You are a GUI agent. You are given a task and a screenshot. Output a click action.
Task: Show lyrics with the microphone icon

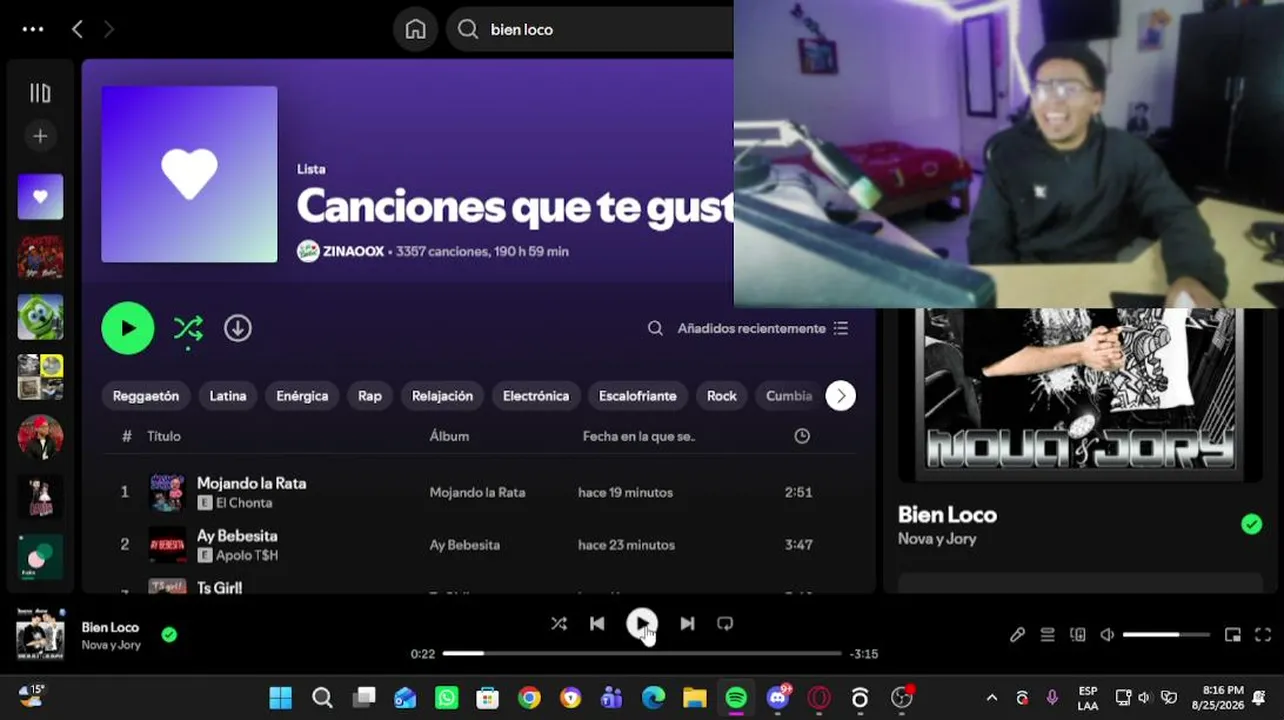(x=1017, y=635)
